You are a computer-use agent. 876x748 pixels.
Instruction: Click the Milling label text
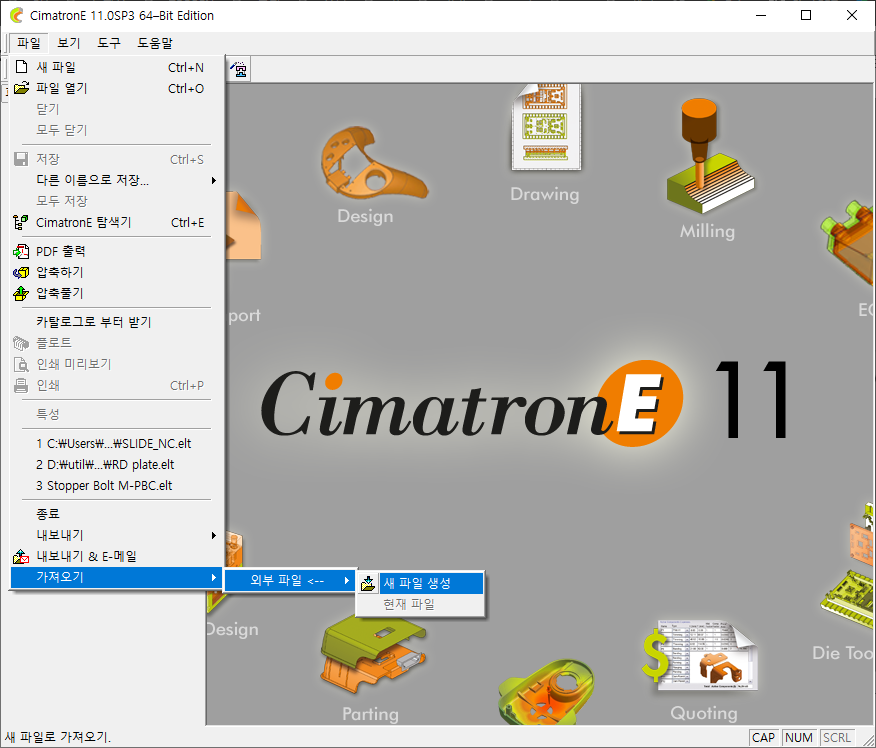coord(707,231)
